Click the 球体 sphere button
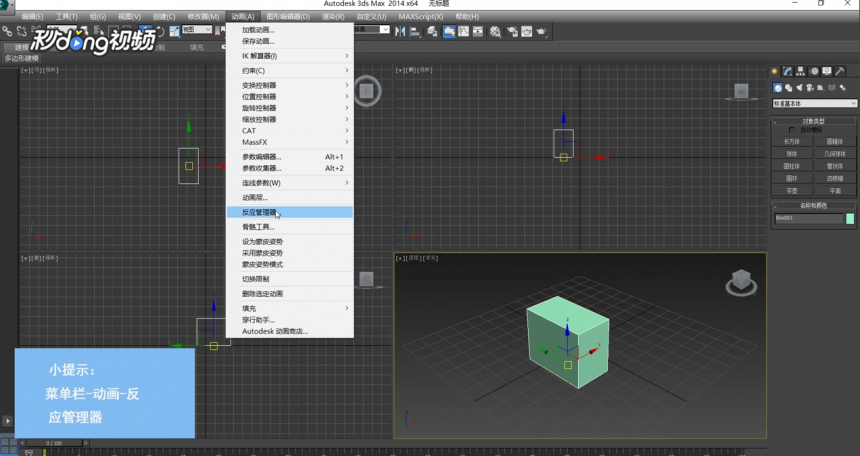Viewport: 860px width, 456px height. 792,154
